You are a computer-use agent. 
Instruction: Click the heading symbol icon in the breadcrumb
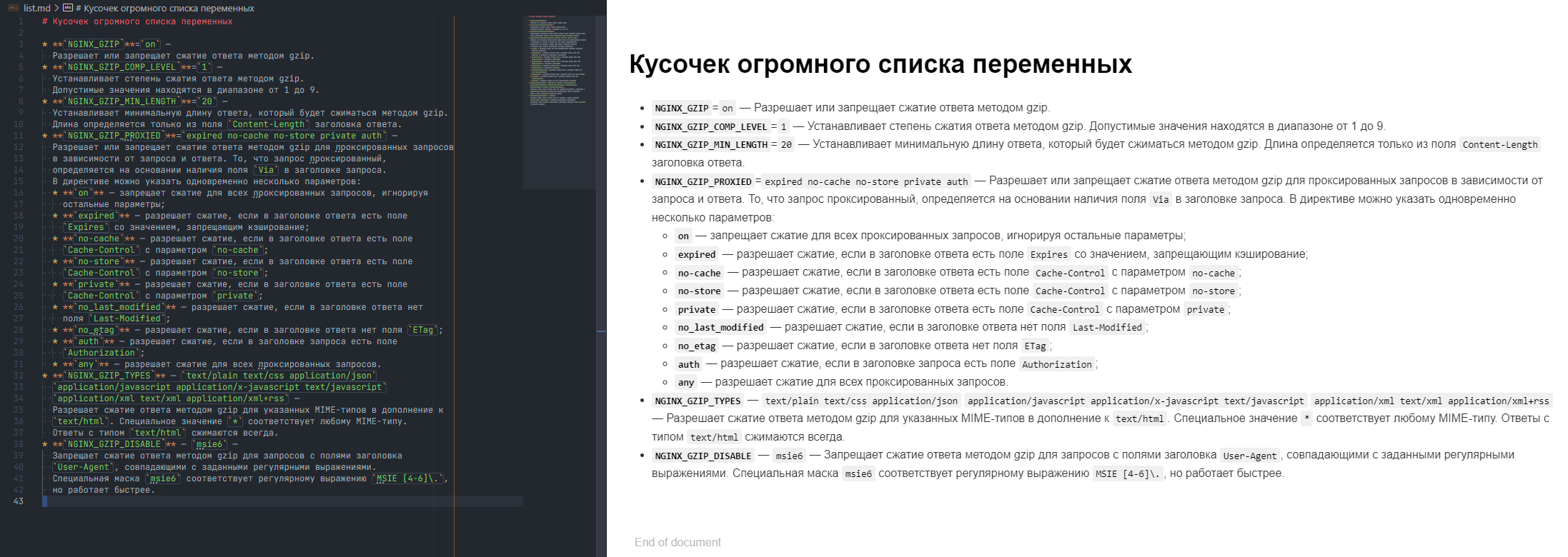[68, 9]
